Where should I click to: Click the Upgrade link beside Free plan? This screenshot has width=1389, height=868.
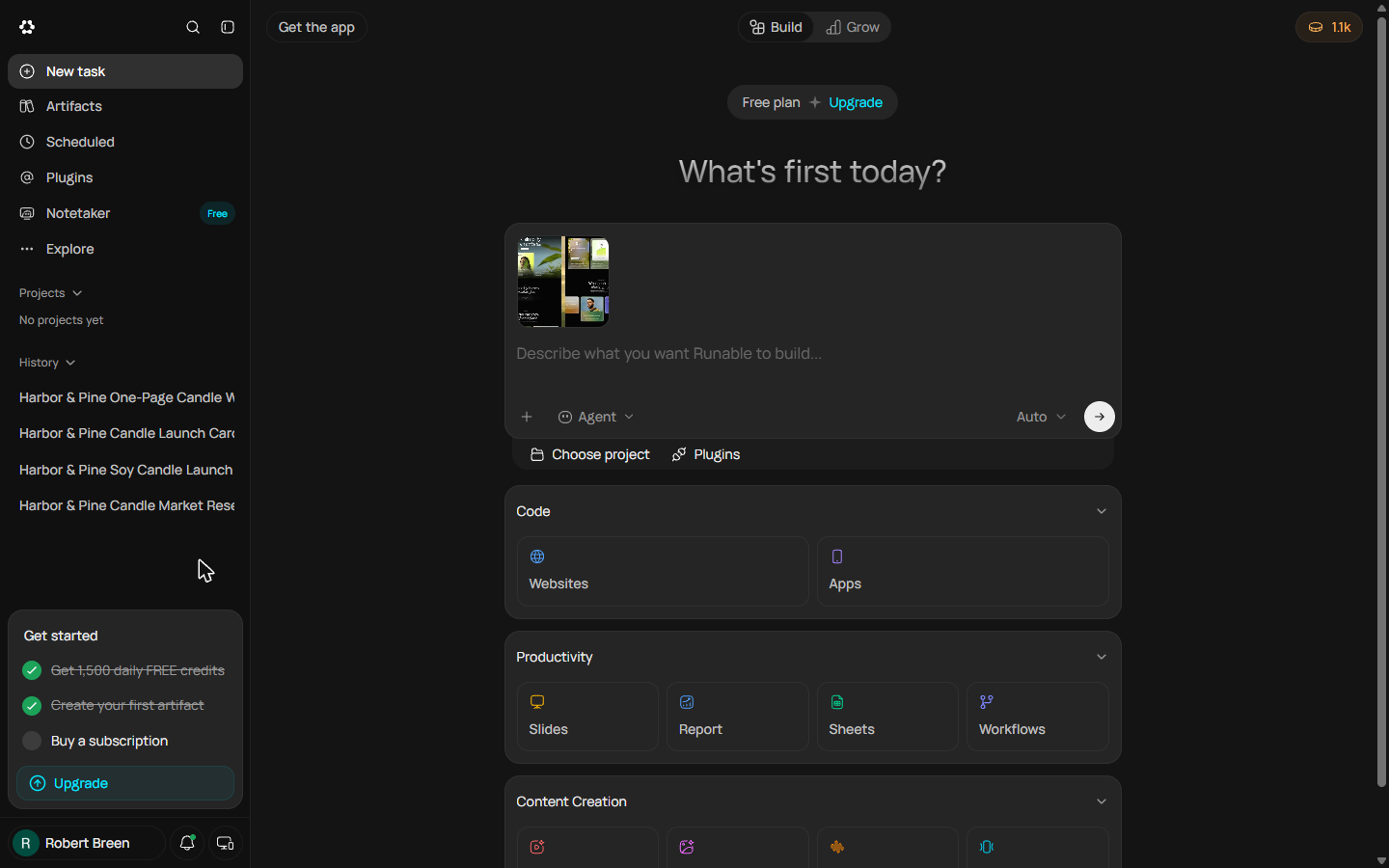856,102
